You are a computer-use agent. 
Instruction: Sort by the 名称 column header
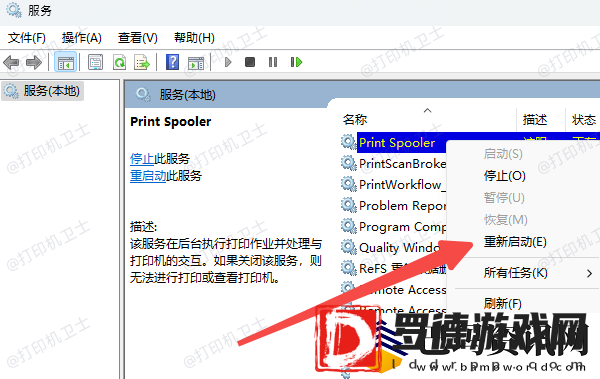point(355,120)
